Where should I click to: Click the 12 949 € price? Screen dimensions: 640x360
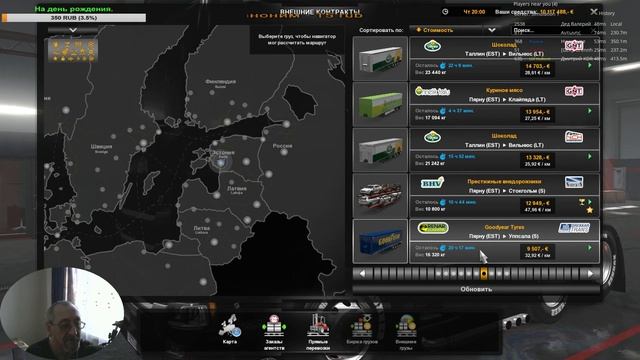(538, 203)
